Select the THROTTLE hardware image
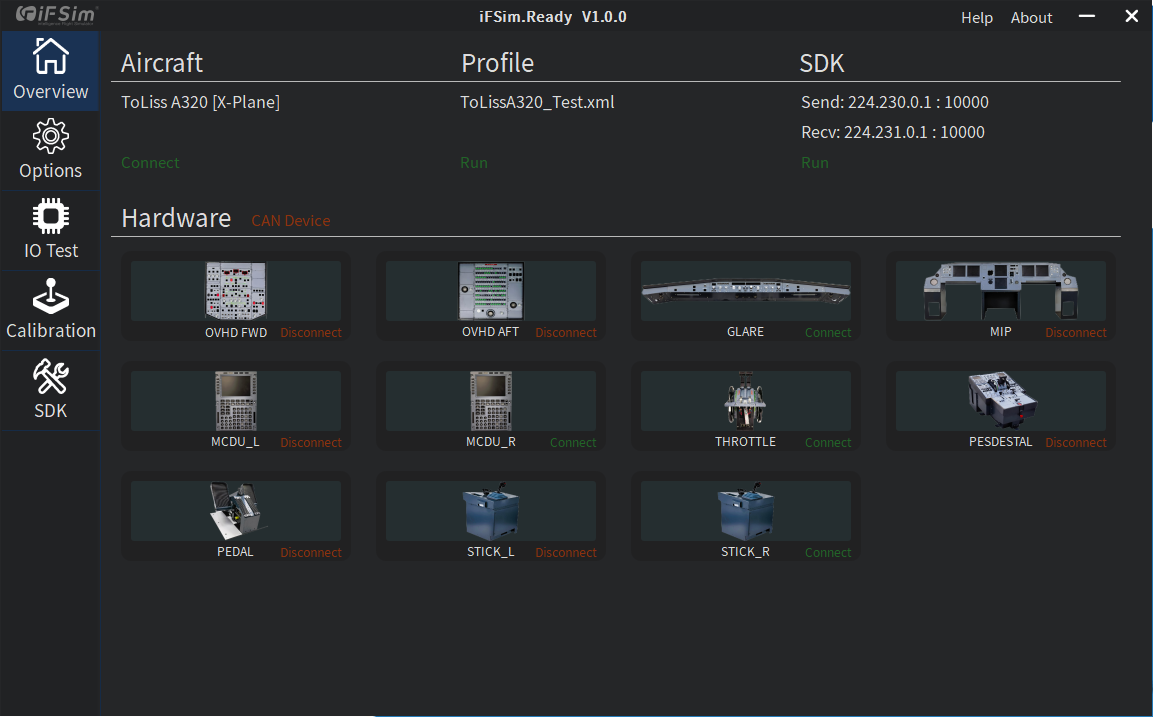The width and height of the screenshot is (1153, 717). [745, 401]
